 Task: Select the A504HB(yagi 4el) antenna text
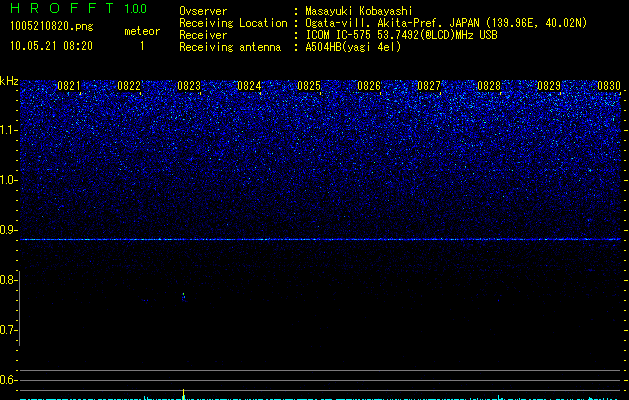353,47
